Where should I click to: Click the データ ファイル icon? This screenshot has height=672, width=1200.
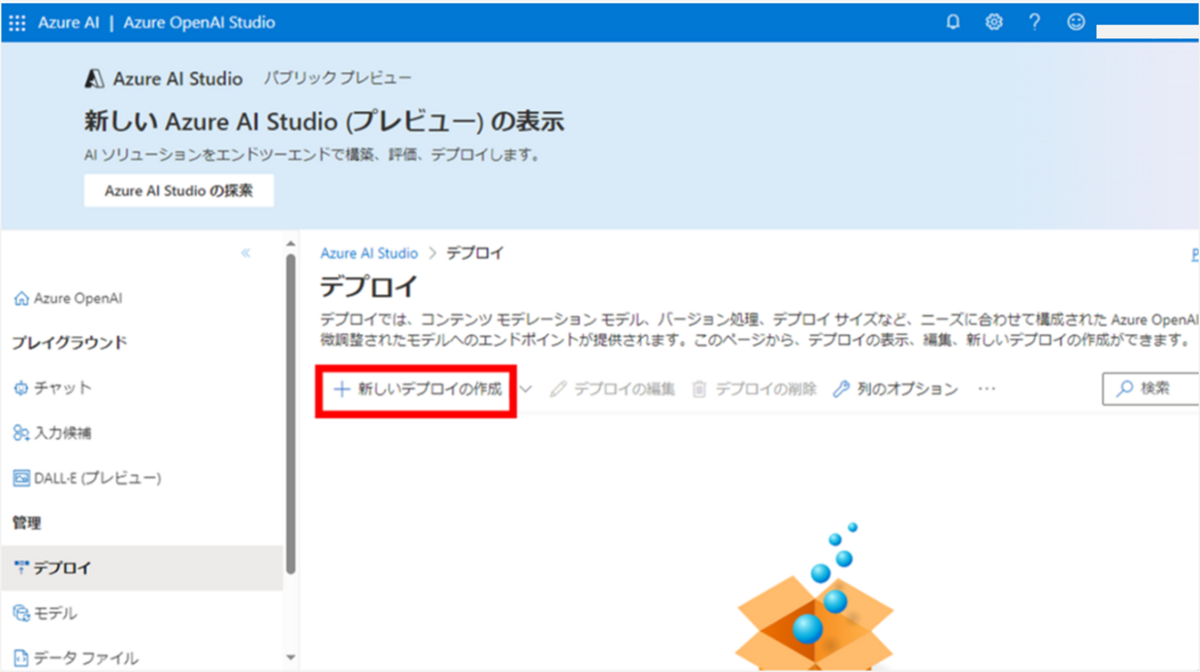(21, 658)
